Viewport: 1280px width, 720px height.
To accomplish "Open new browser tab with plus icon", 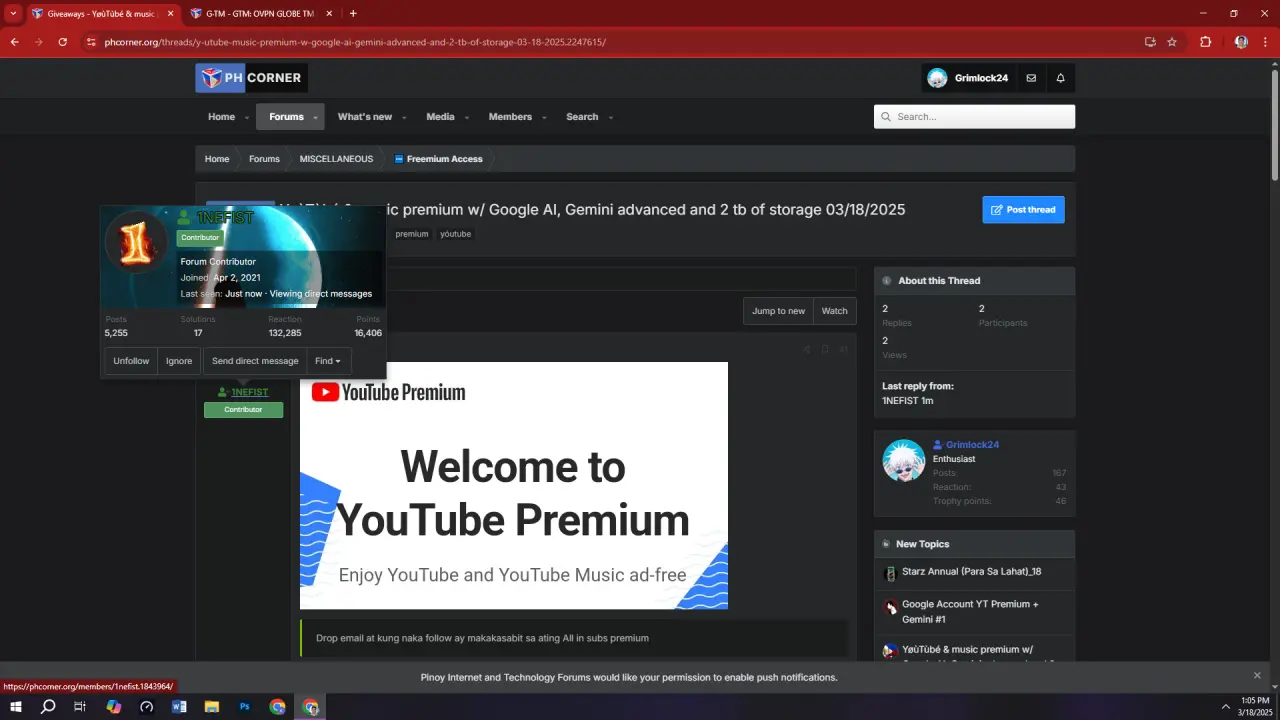I will [x=353, y=13].
